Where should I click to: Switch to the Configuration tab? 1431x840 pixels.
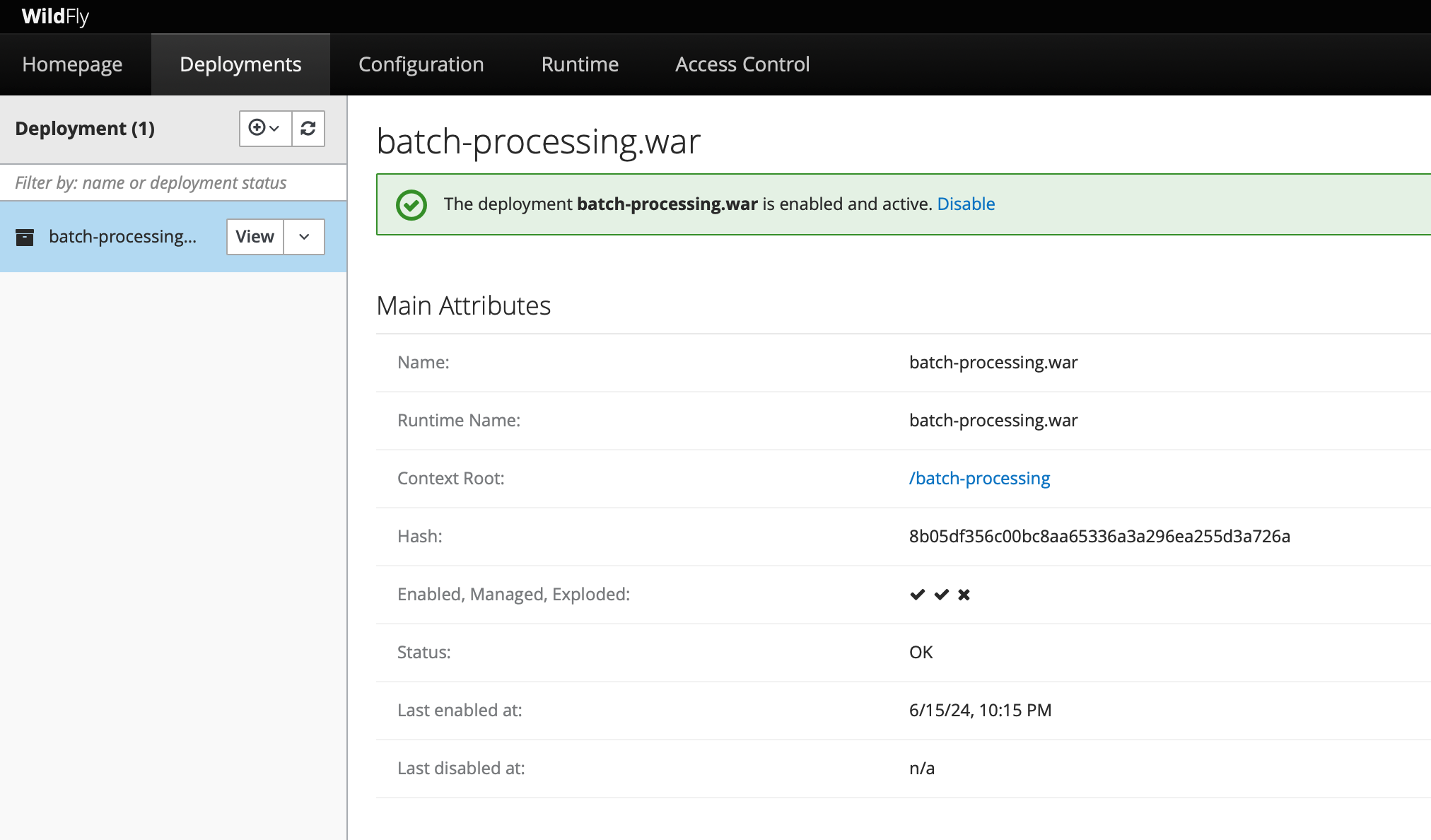tap(421, 64)
